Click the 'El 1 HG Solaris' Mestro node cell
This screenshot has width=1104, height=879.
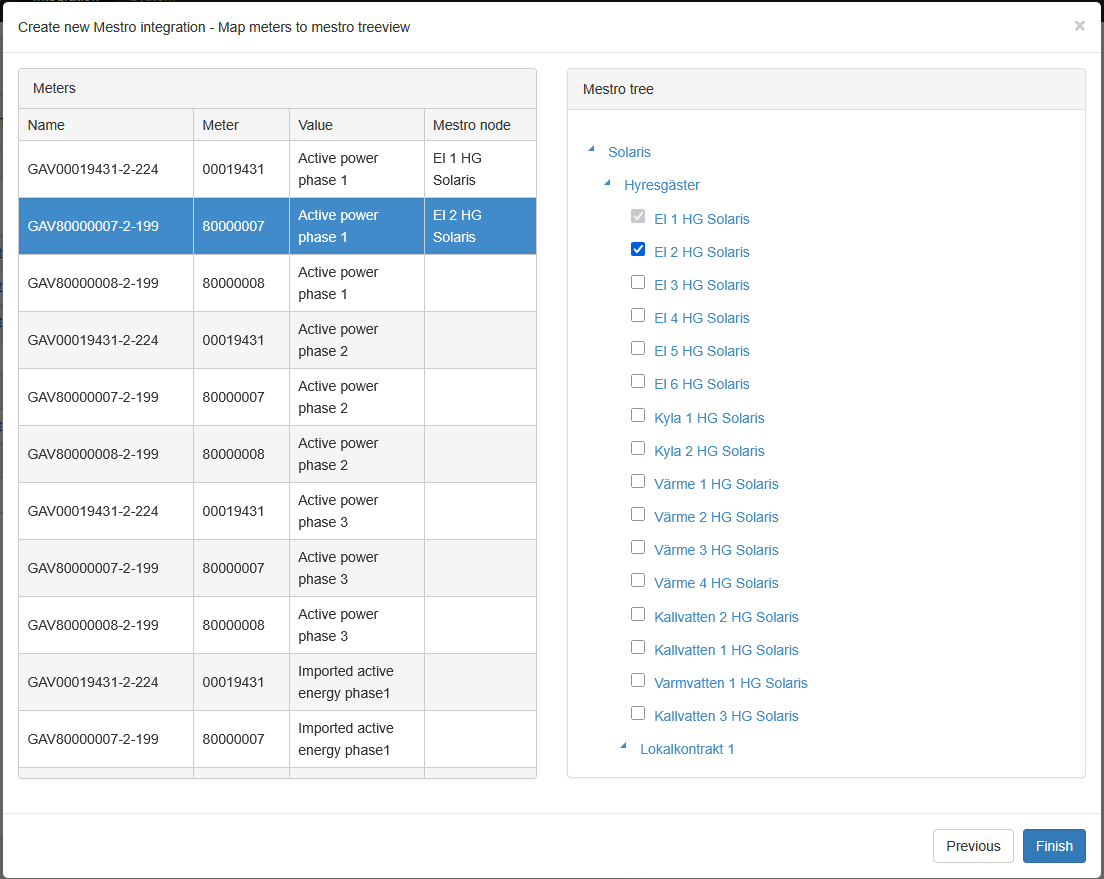(480, 169)
